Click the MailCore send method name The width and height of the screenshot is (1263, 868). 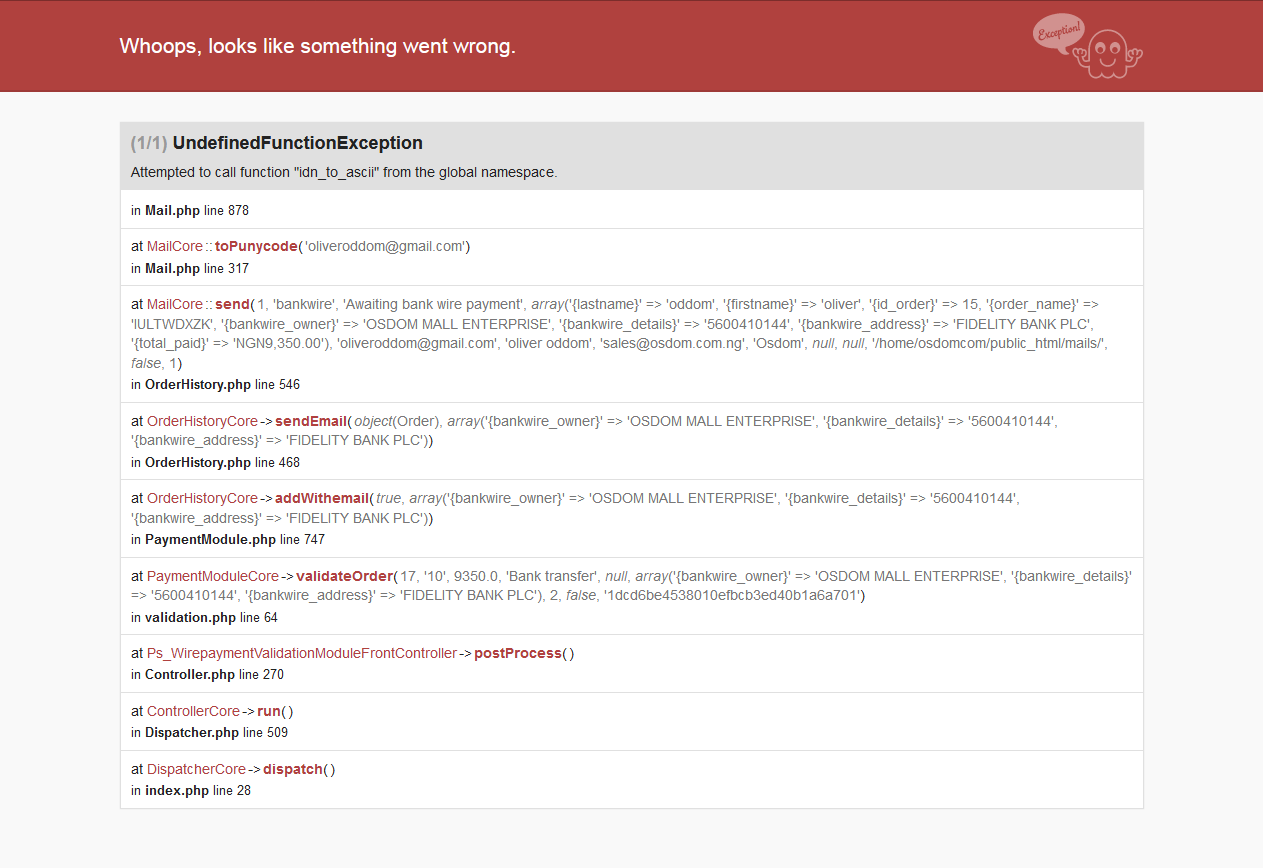pos(232,304)
